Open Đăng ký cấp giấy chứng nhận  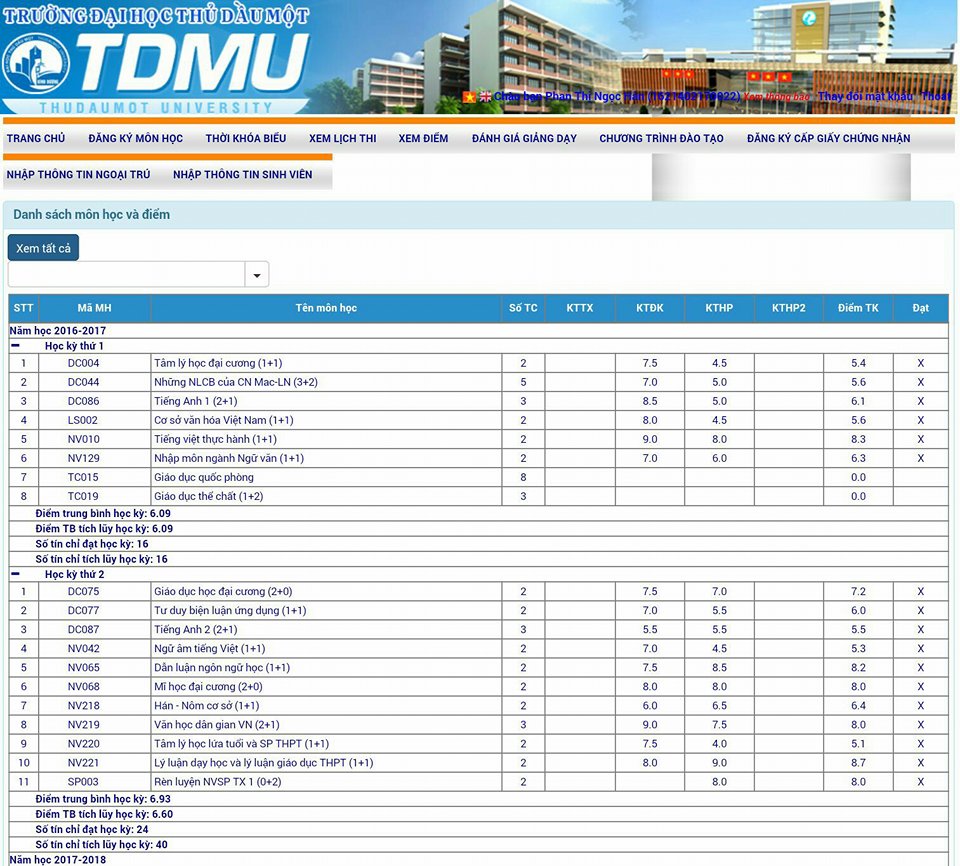[828, 138]
